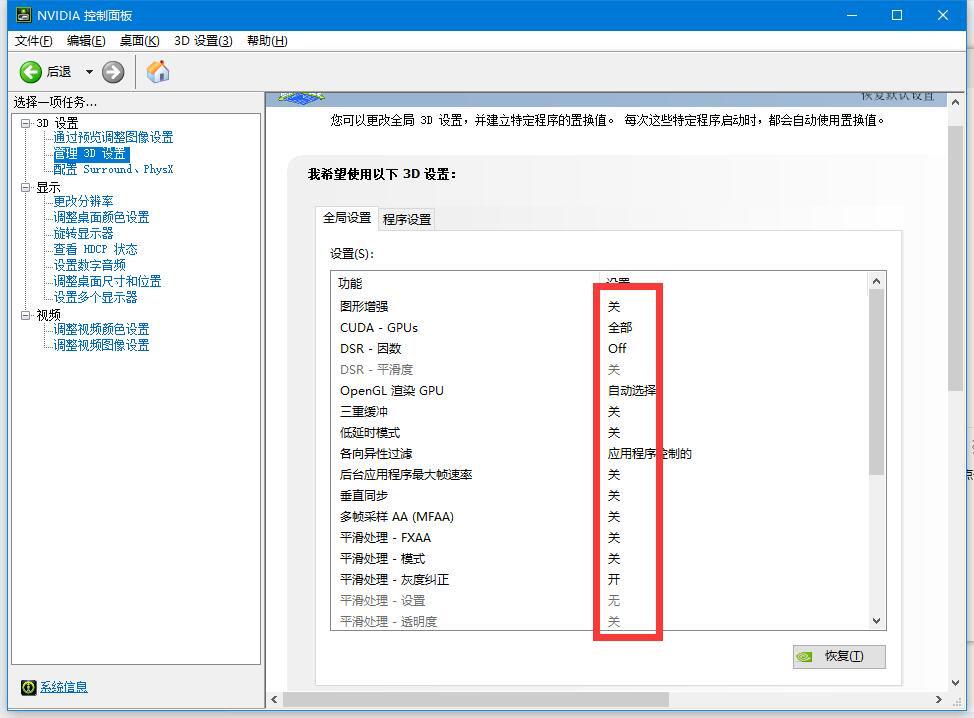The height and width of the screenshot is (718, 974).
Task: Collapse the 3D 设置 tree branch
Action: (x=24, y=122)
